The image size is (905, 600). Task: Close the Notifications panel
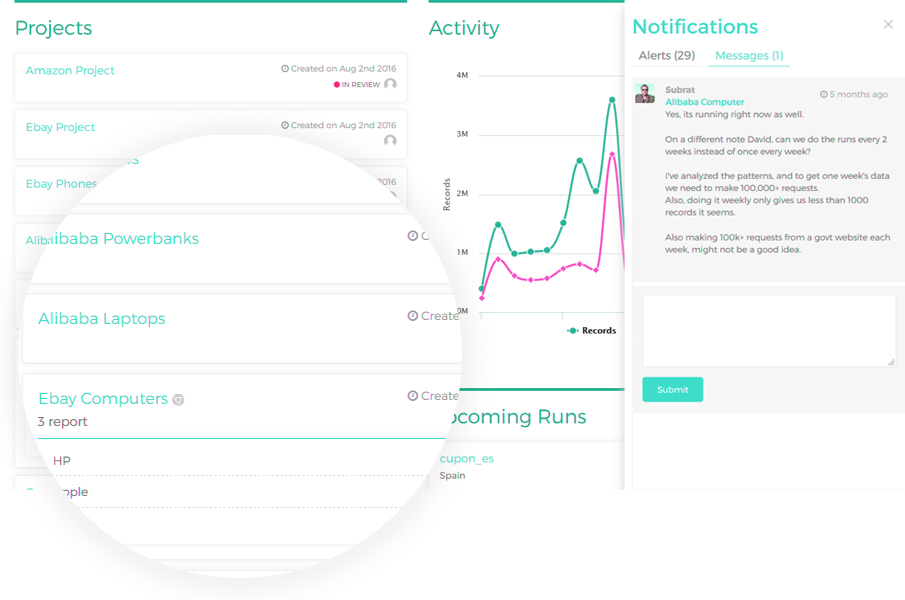pyautogui.click(x=888, y=24)
